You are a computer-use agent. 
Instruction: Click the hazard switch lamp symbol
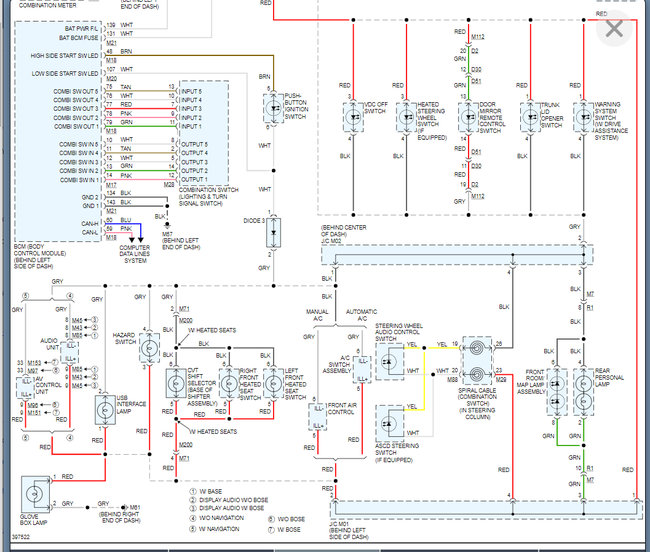[149, 348]
